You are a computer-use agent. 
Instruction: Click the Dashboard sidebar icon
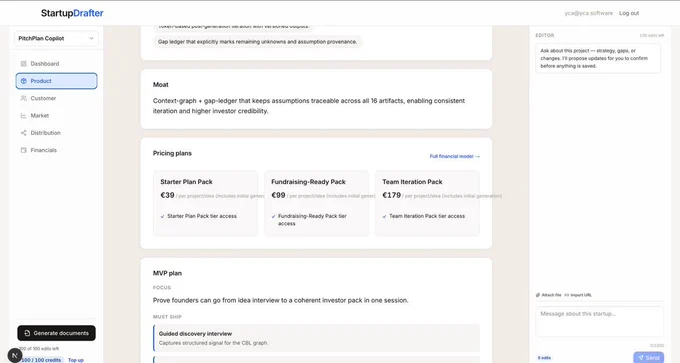tap(23, 64)
